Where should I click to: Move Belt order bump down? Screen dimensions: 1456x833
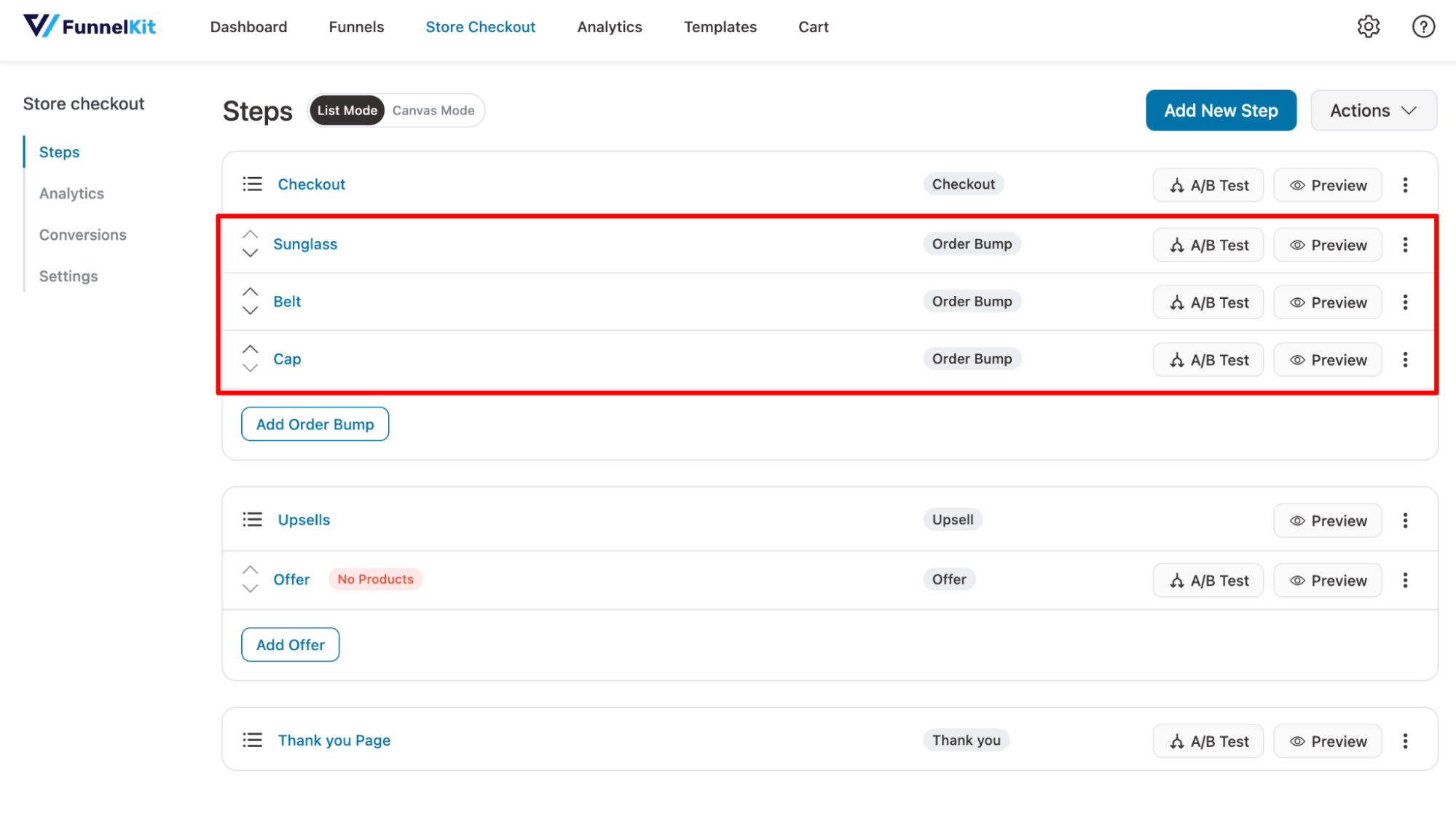[250, 310]
